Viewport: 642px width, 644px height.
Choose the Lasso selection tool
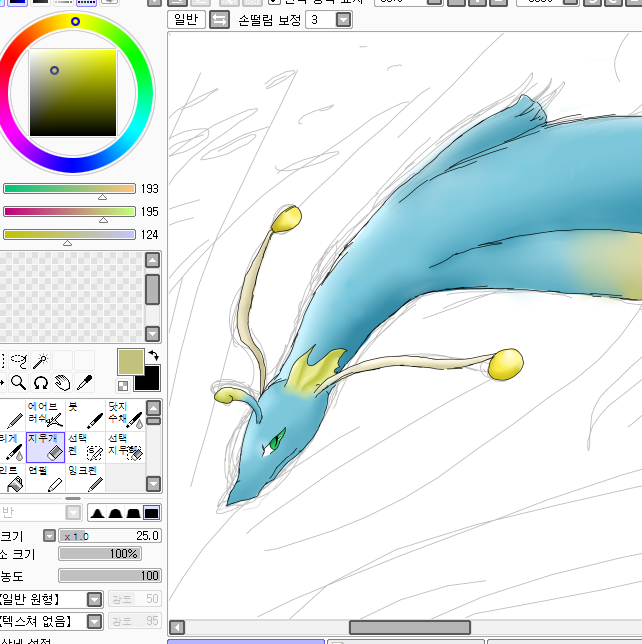tap(19, 361)
